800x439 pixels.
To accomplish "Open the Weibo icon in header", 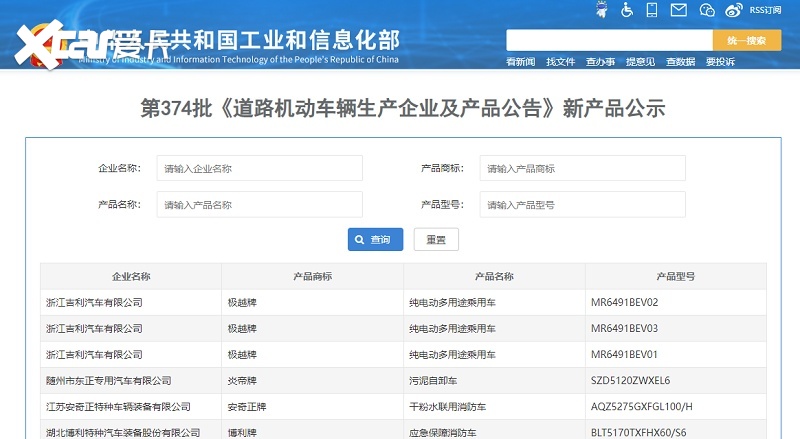I will 733,10.
